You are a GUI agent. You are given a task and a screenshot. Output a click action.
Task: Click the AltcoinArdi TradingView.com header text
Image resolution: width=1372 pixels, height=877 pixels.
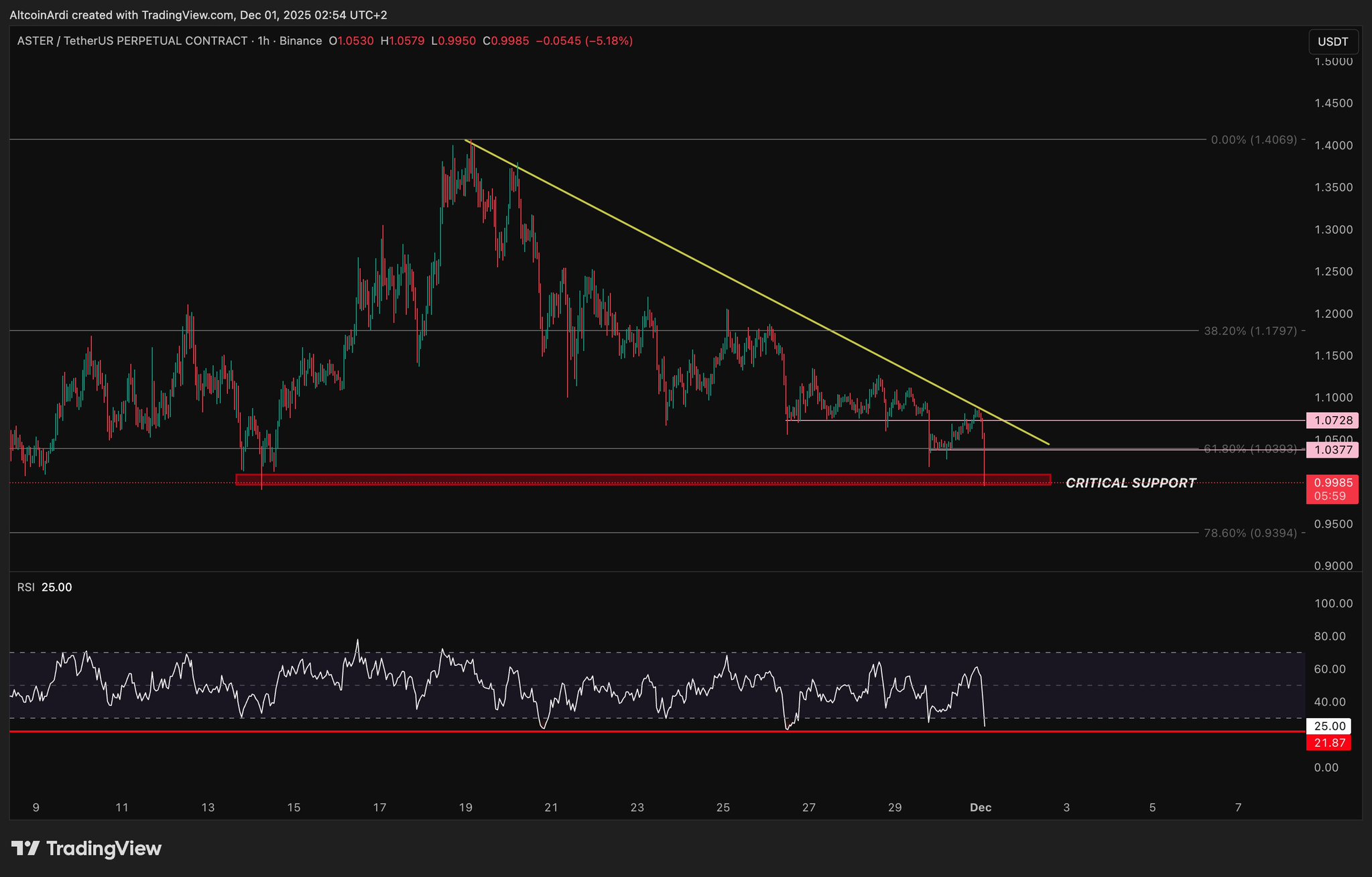click(198, 15)
